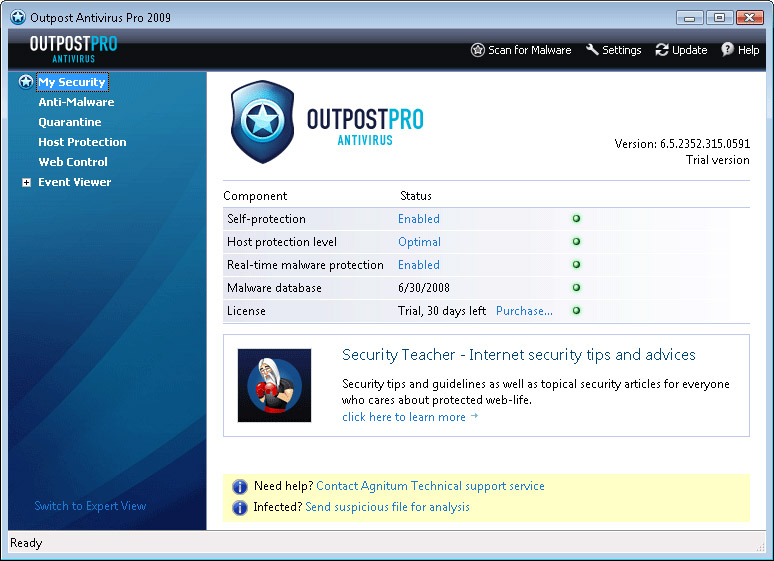
Task: Select Event Viewer in the sidebar
Action: pyautogui.click(x=75, y=182)
